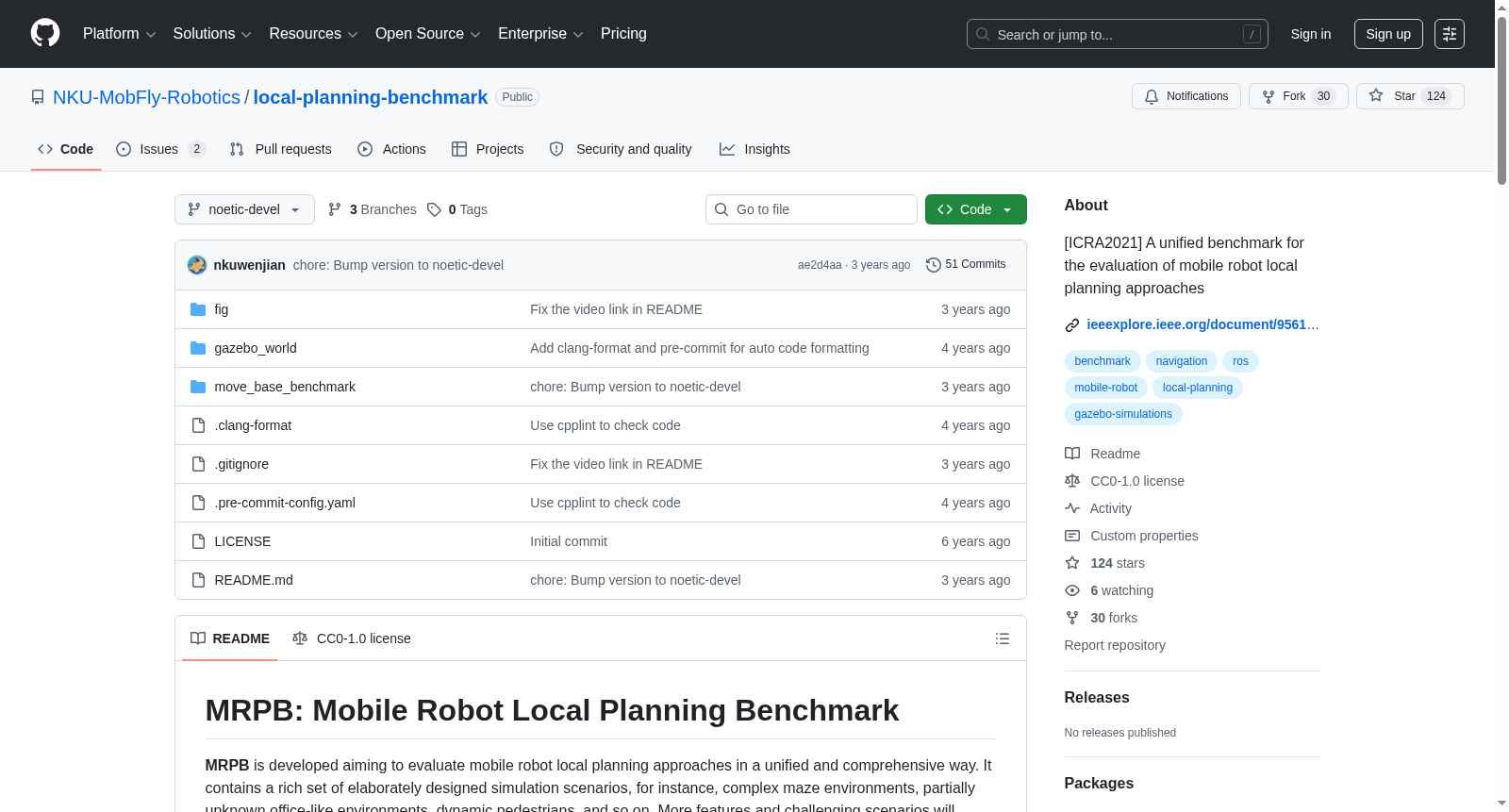Open the move_base_benchmark folder icon
Screen dimensions: 1509x812
pos(198,387)
